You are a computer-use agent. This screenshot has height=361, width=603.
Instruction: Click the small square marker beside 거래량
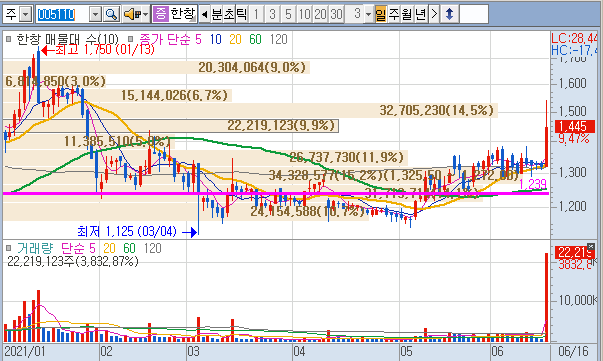[8, 248]
